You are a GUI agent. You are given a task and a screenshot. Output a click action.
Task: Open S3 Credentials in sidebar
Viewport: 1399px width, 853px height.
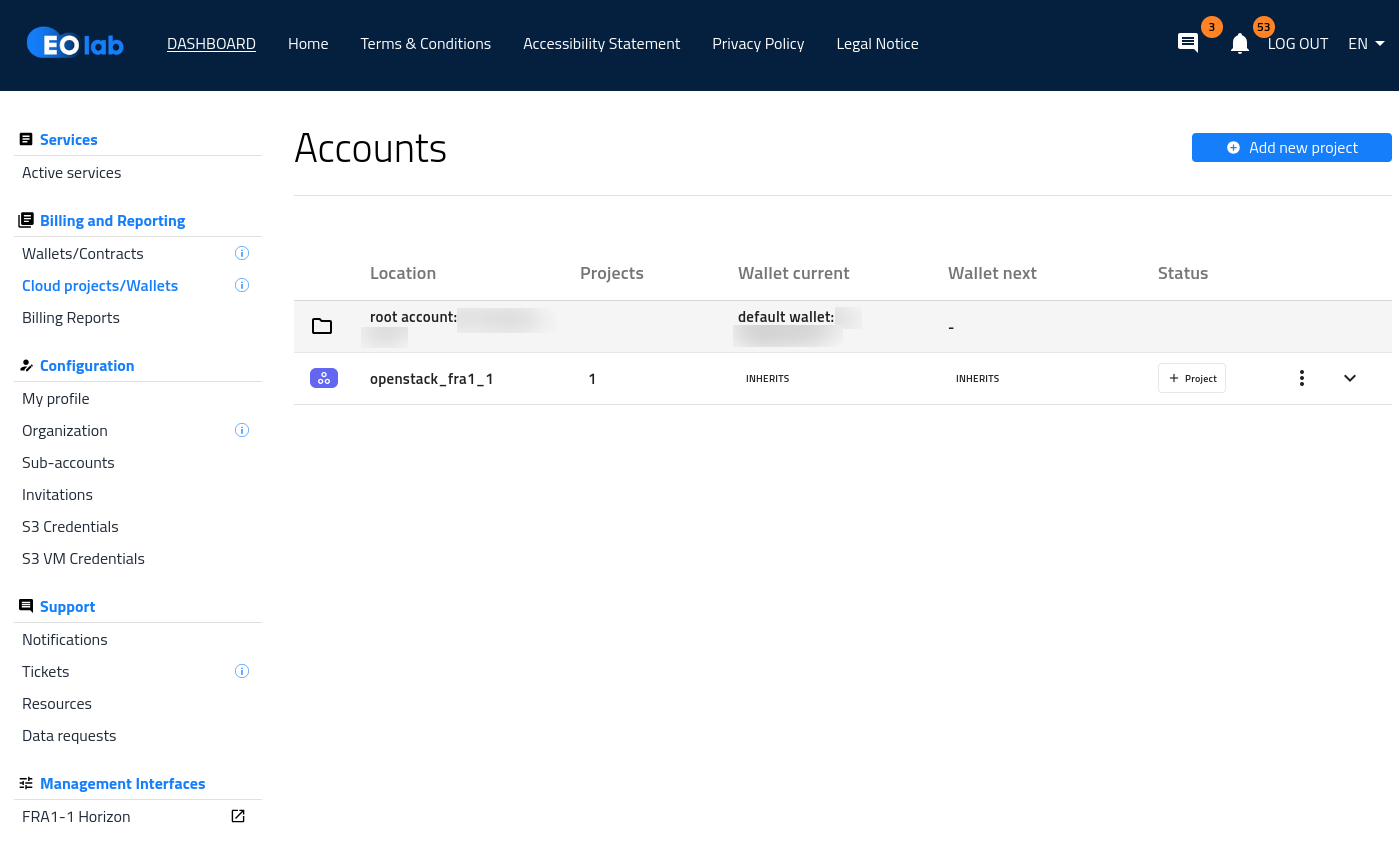click(x=70, y=527)
